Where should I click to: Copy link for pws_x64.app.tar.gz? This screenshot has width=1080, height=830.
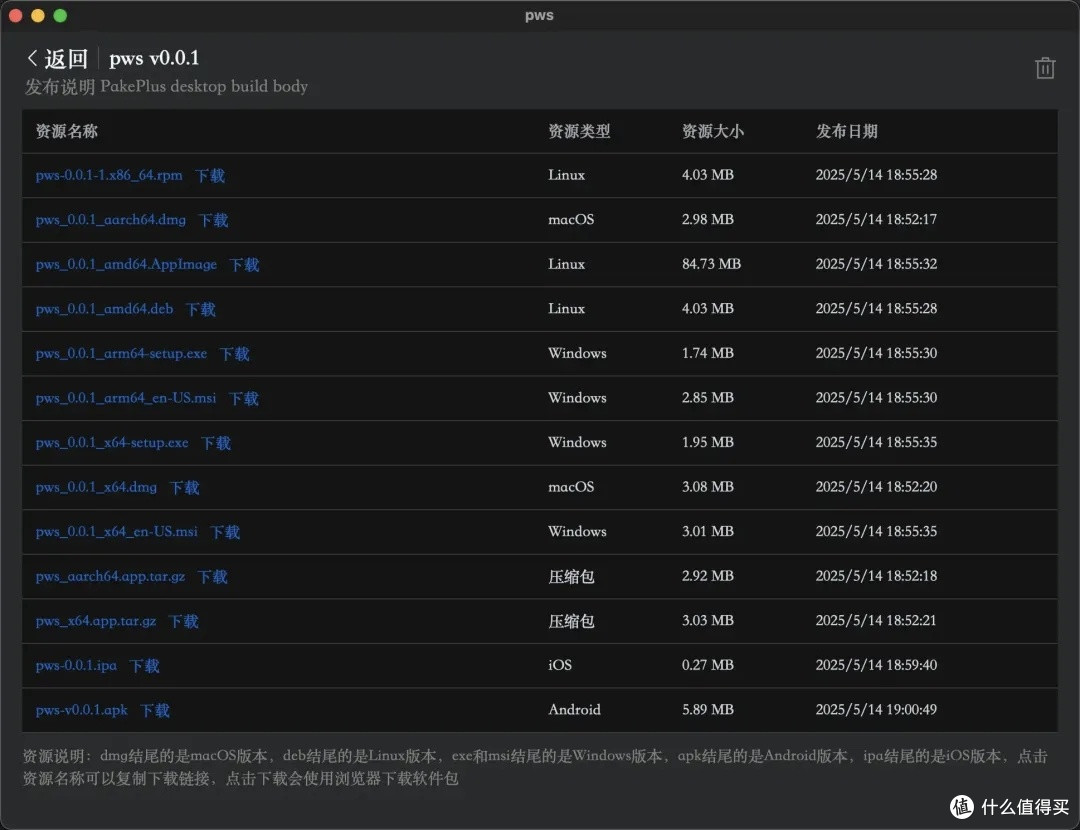(x=96, y=621)
